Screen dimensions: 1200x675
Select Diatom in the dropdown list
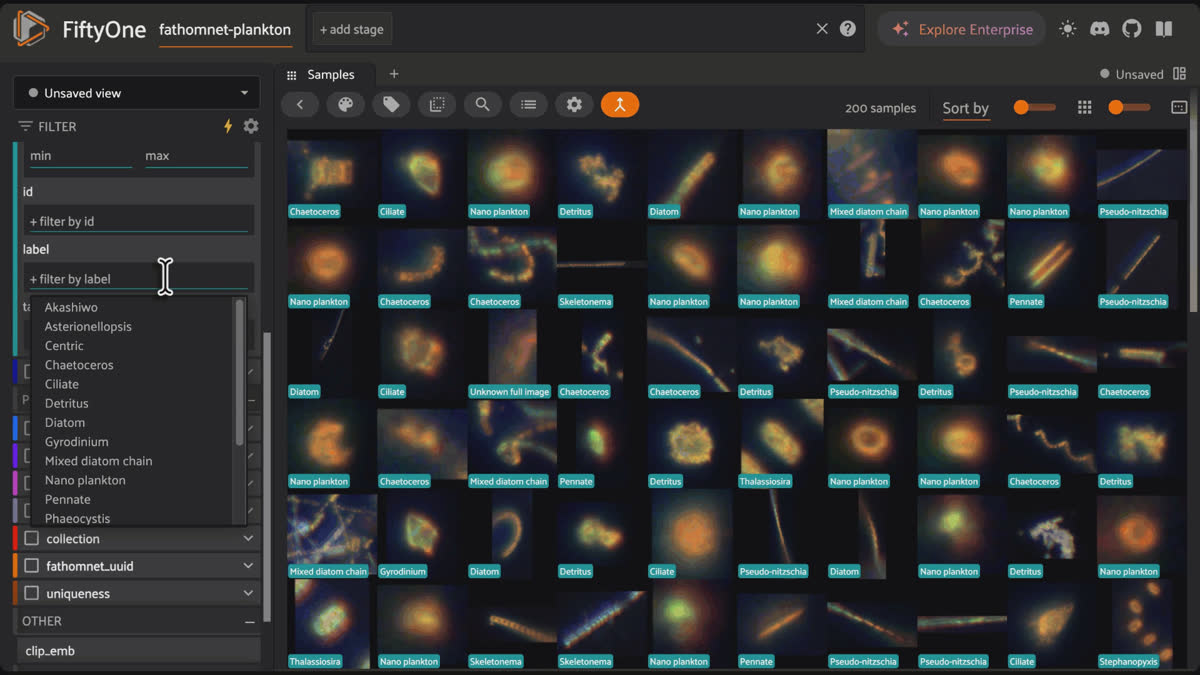click(65, 422)
